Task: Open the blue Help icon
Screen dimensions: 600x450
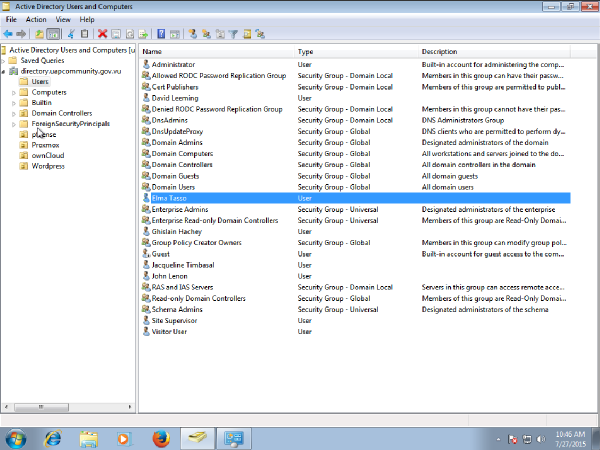Action: (x=161, y=34)
